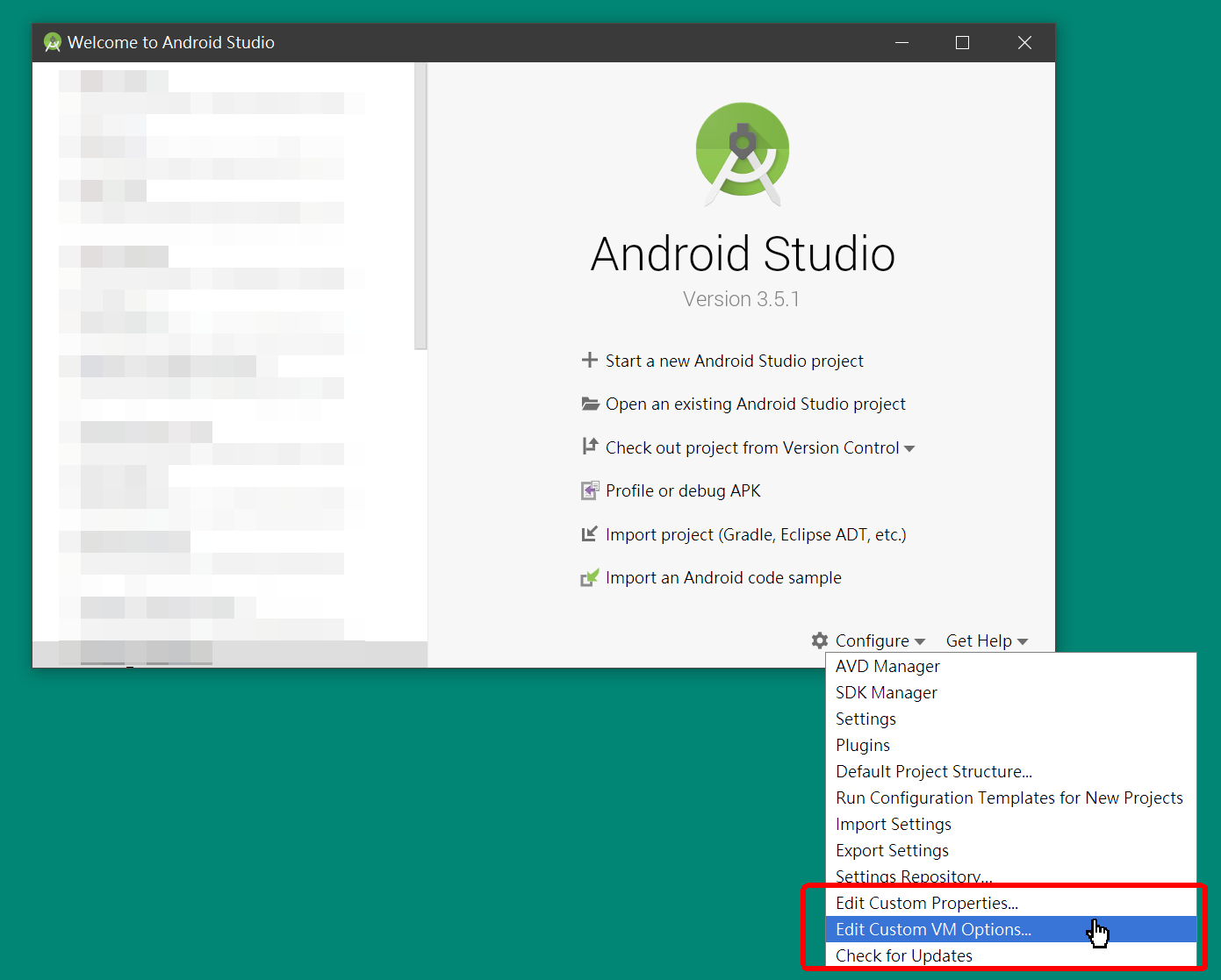This screenshot has width=1221, height=980.
Task: Select Import Settings menu item
Action: (x=1011, y=824)
